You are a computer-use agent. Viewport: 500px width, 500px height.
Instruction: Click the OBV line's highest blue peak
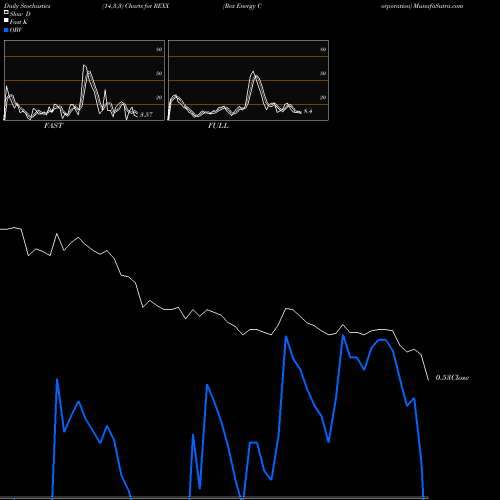pos(343,335)
